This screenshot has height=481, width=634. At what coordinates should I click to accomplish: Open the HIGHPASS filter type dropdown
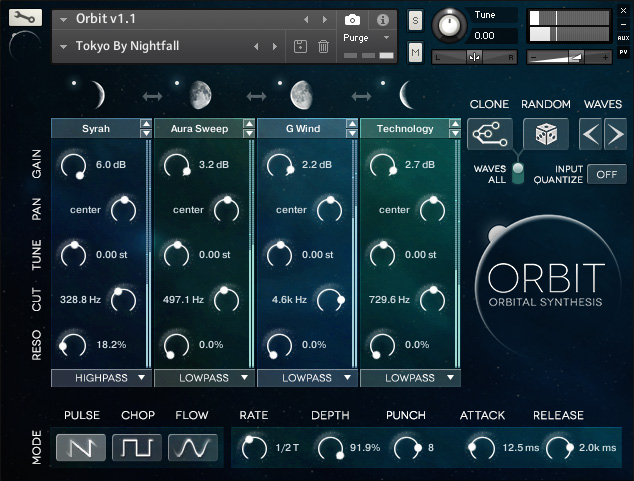(101, 378)
